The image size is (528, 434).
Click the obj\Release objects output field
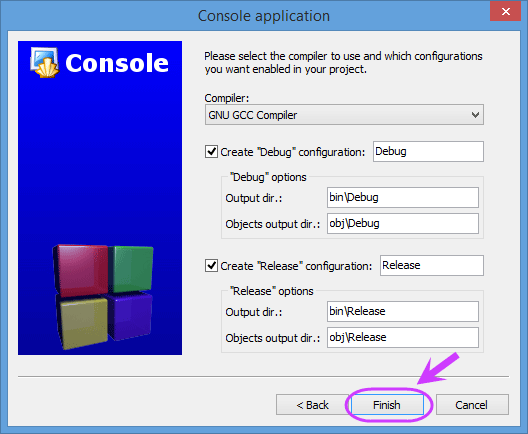[403, 337]
